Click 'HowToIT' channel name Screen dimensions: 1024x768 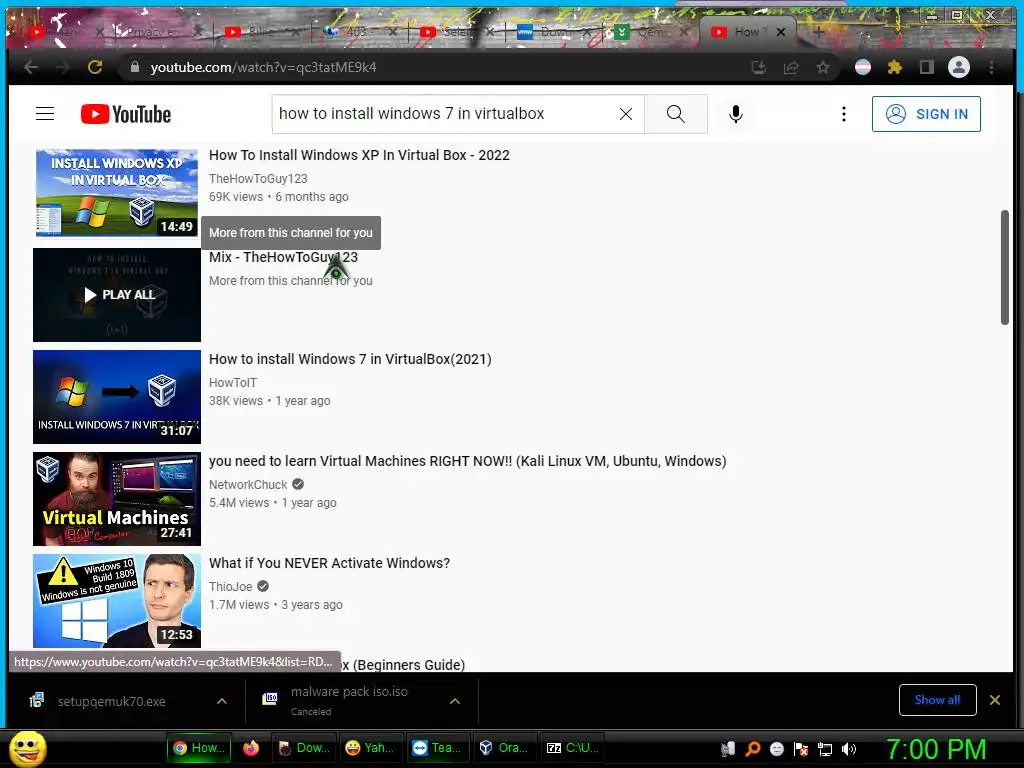click(x=233, y=383)
